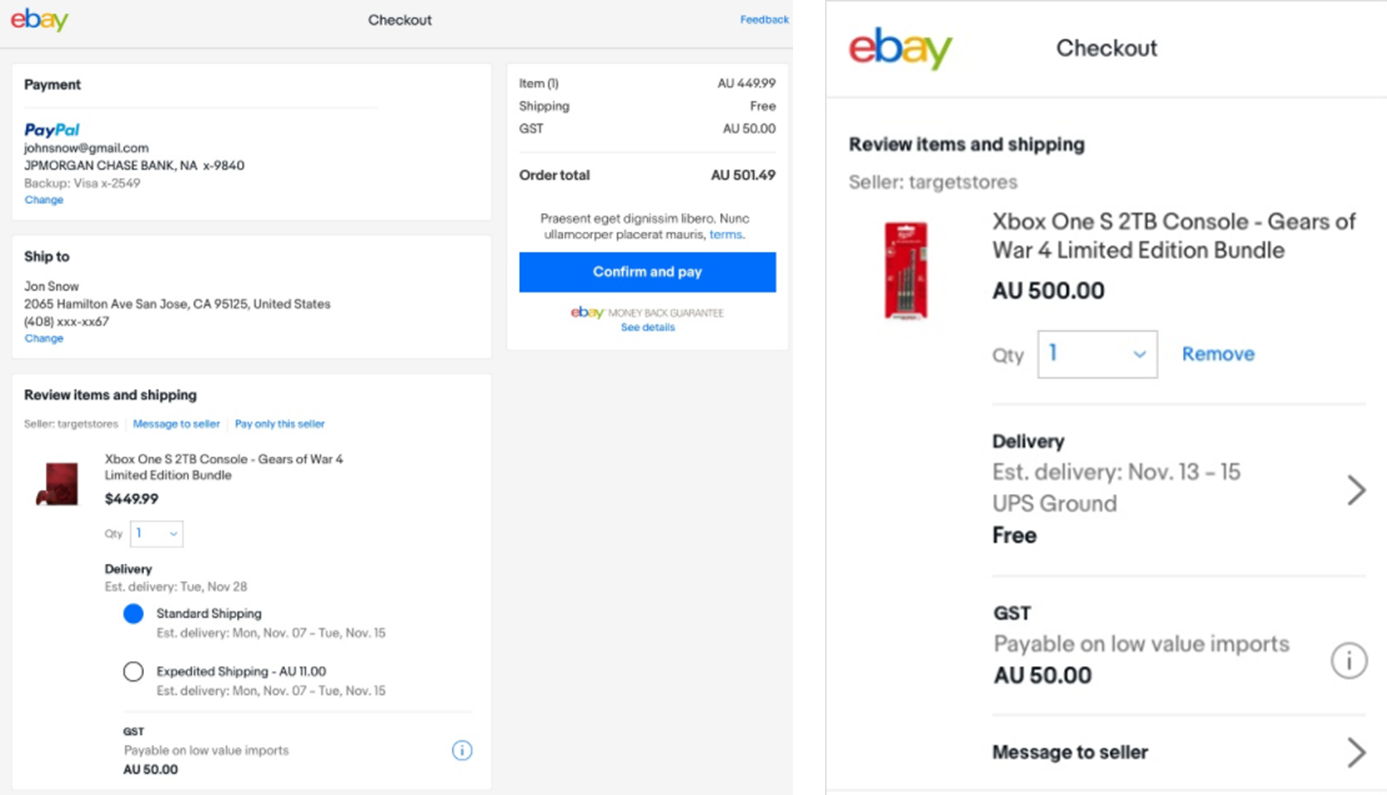Image resolution: width=1387 pixels, height=795 pixels.
Task: Click Pay only this seller link
Action: (x=280, y=424)
